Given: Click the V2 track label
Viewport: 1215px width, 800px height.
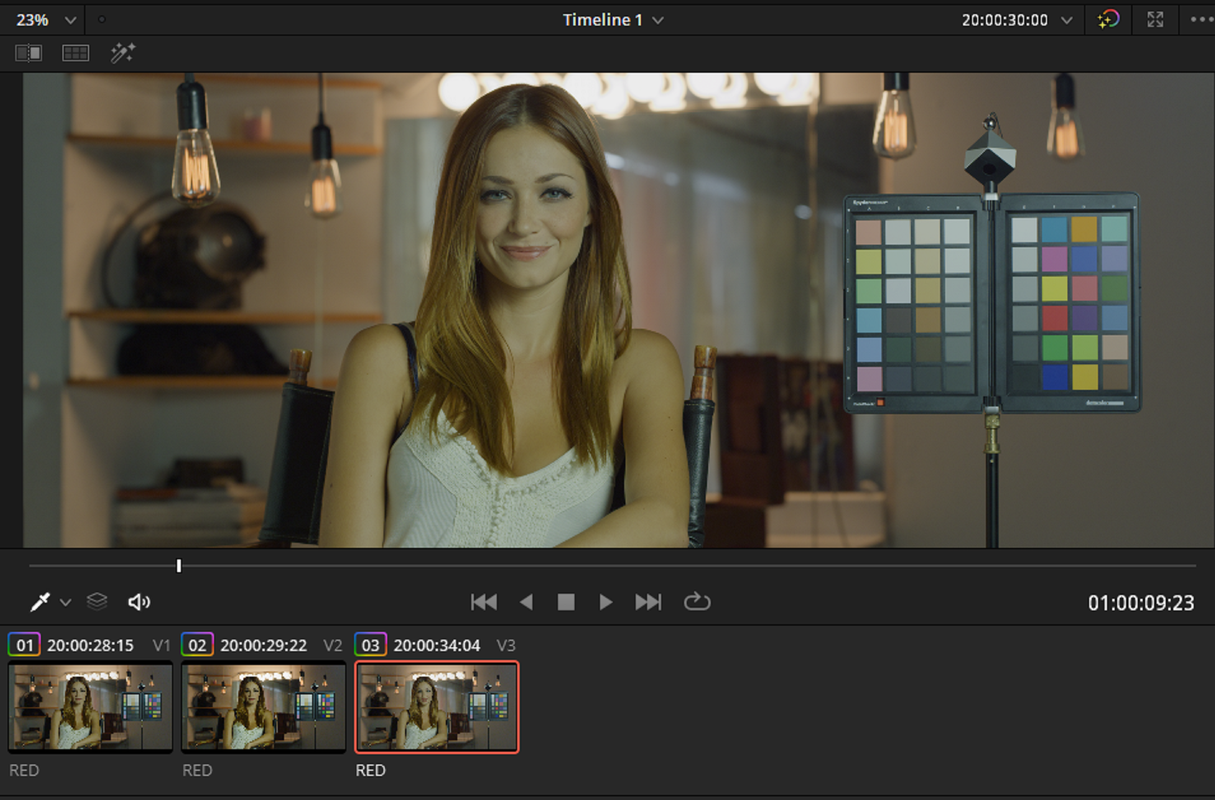Looking at the screenshot, I should [x=333, y=645].
